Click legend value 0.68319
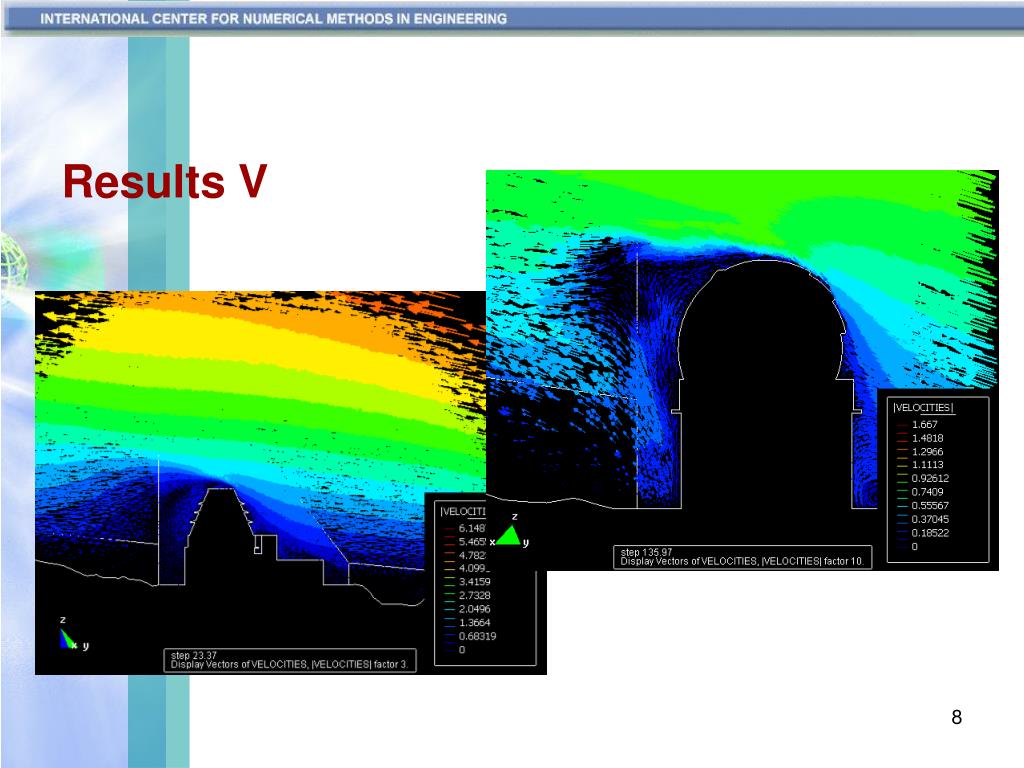1024x768 pixels. click(477, 636)
